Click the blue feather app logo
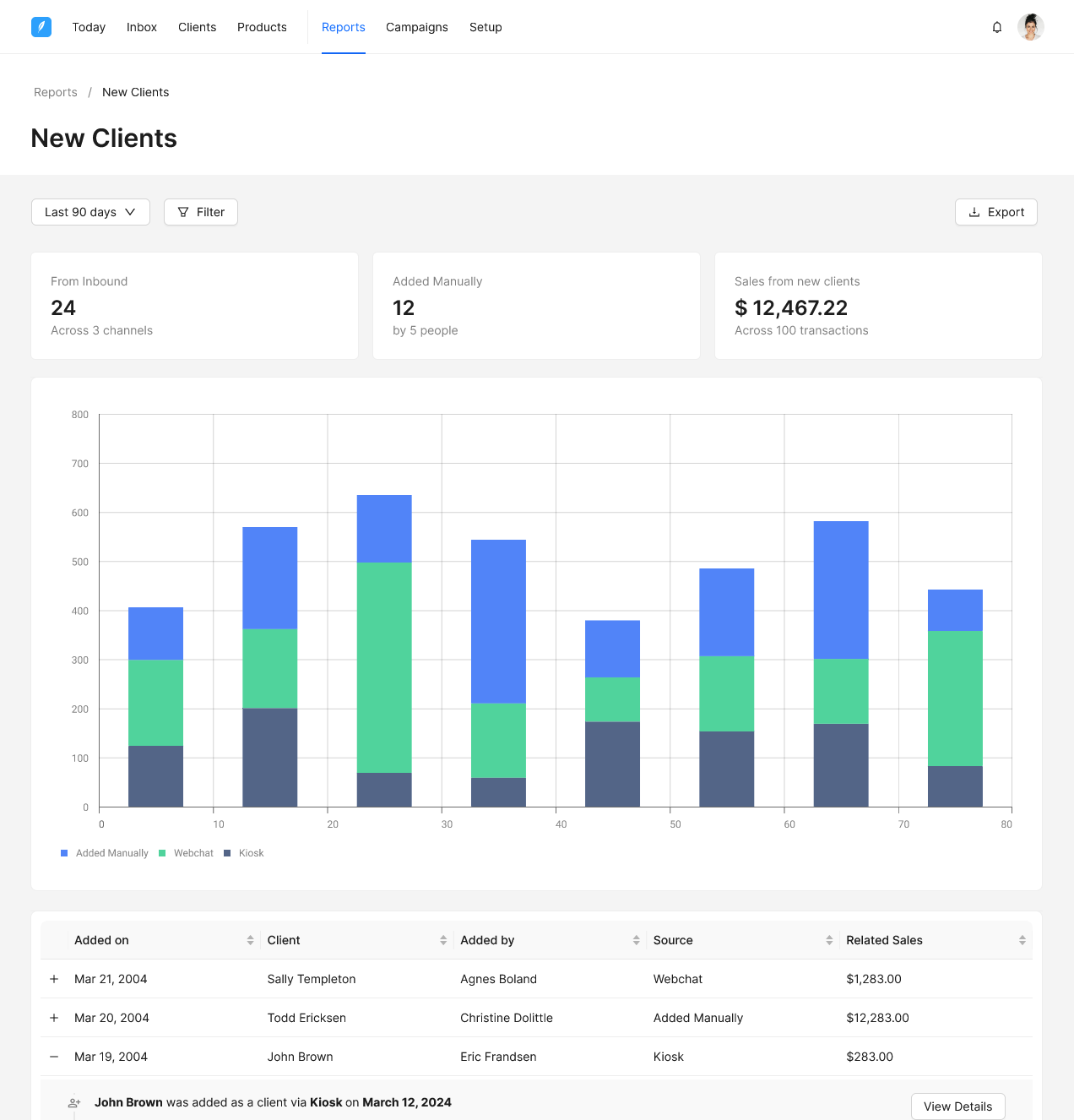Viewport: 1074px width, 1120px height. click(41, 27)
